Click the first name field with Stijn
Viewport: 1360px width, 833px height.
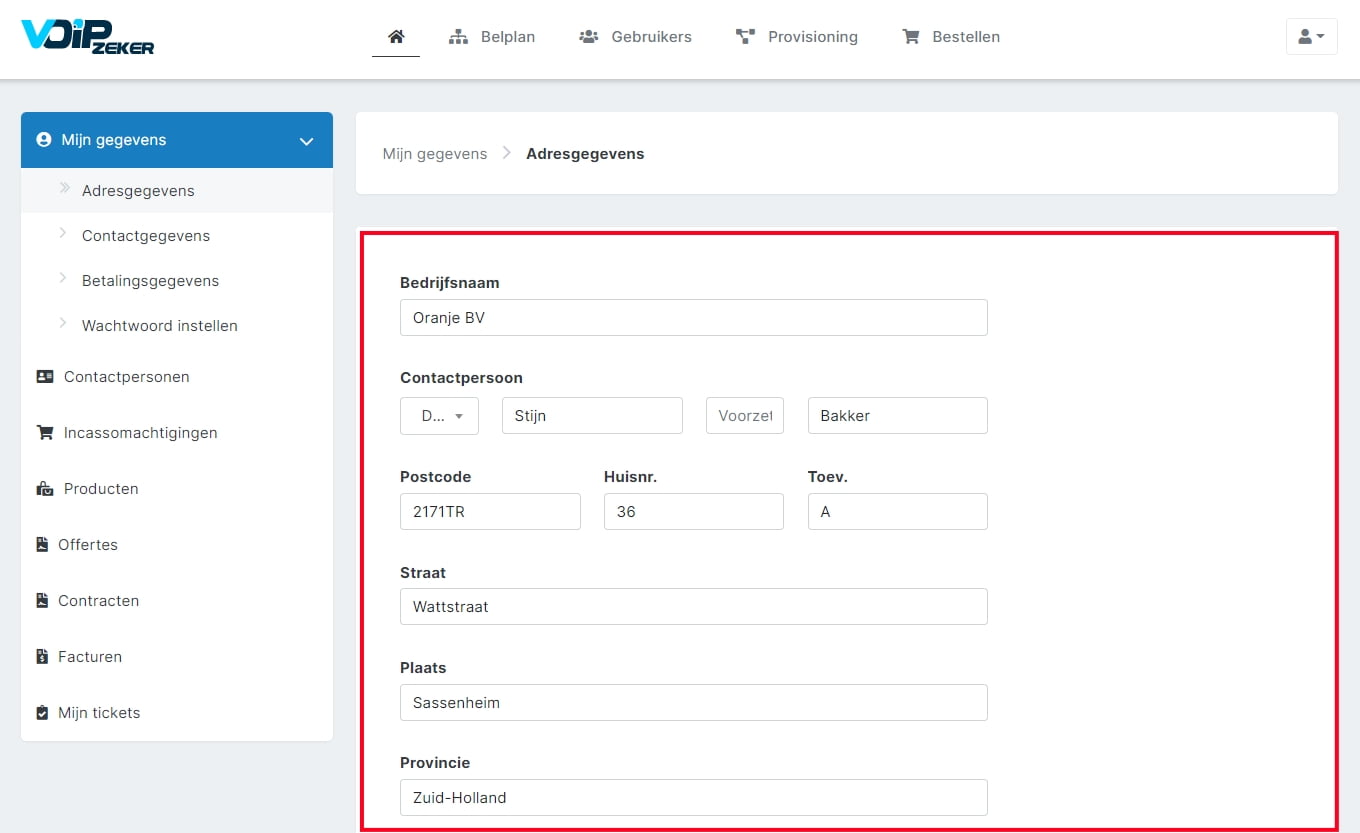pos(592,416)
